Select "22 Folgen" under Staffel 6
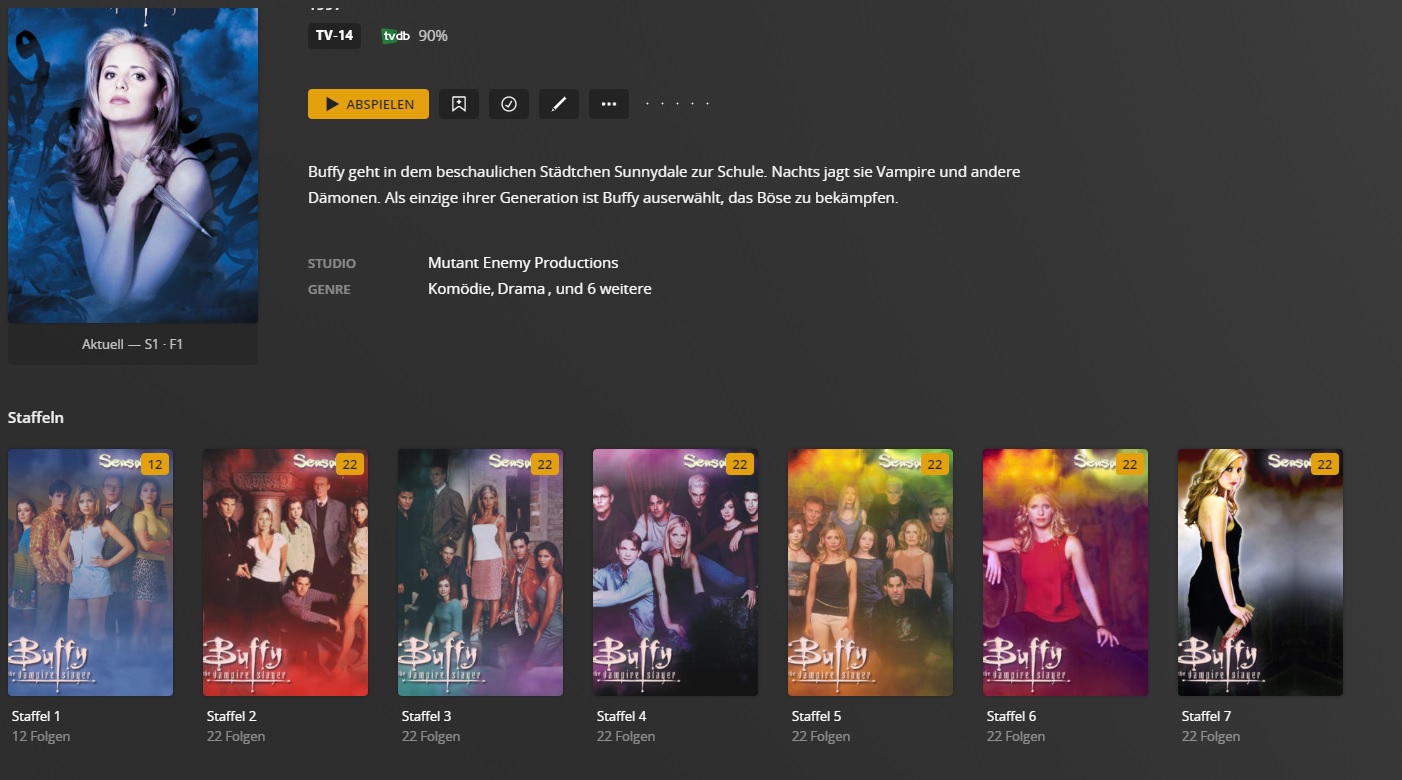Screen dimensions: 1402x780 [x=1016, y=737]
